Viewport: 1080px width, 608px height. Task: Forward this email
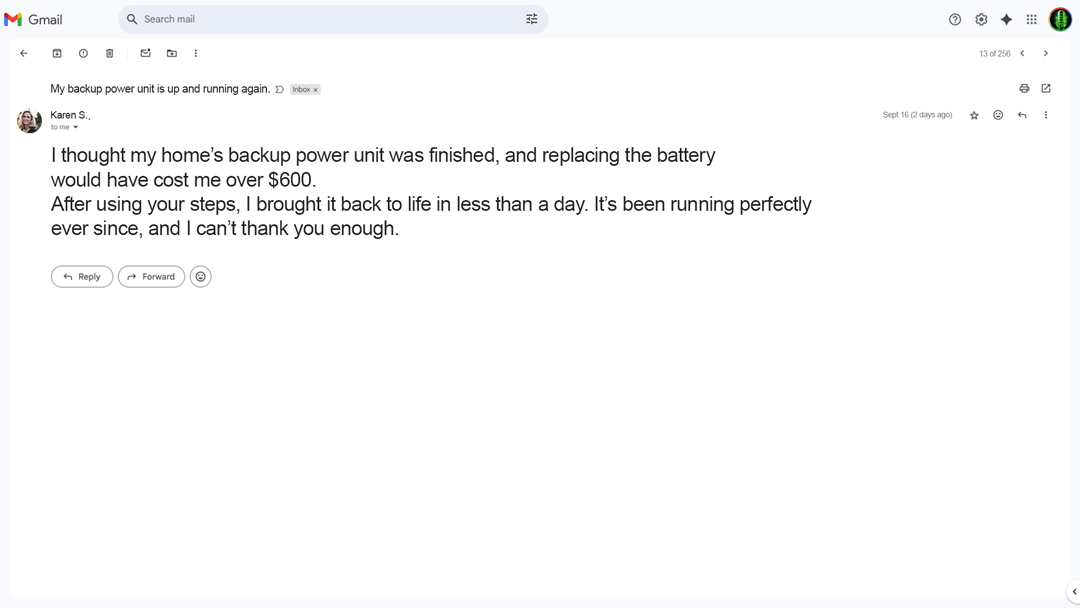(x=151, y=276)
